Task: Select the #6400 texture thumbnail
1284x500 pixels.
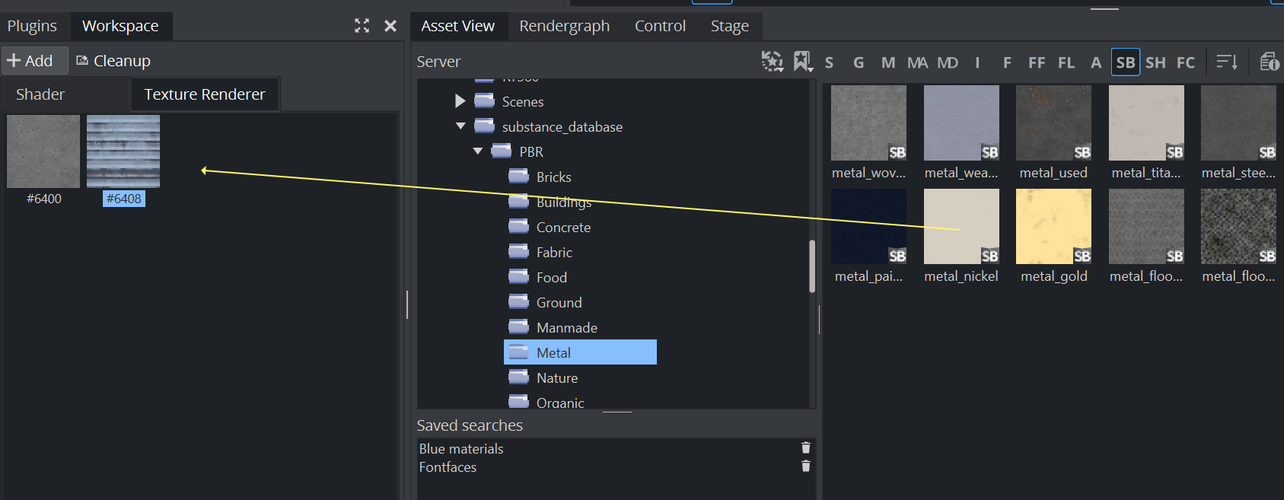Action: pos(43,152)
